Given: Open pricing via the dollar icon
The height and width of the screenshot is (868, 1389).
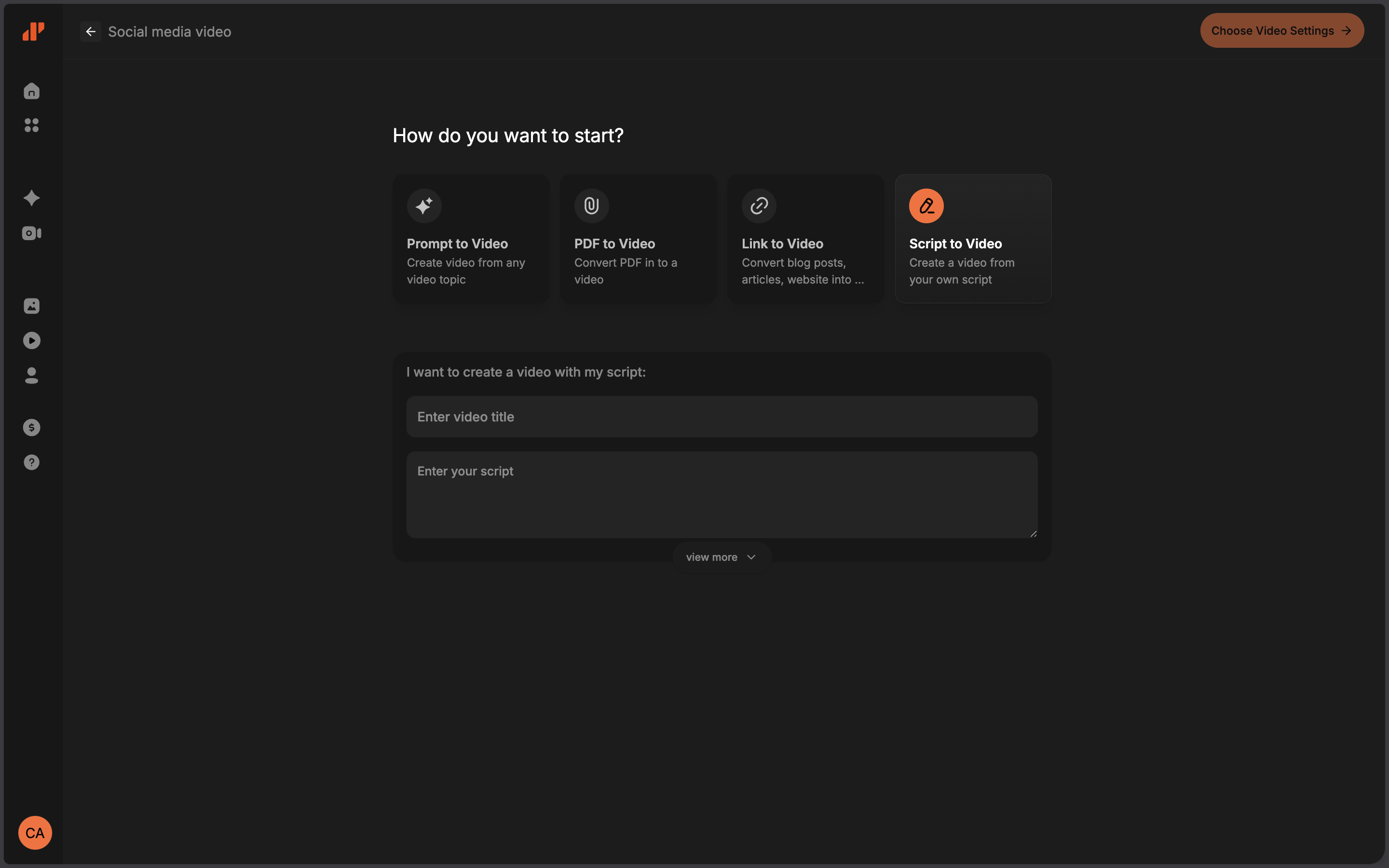Looking at the screenshot, I should [x=31, y=427].
